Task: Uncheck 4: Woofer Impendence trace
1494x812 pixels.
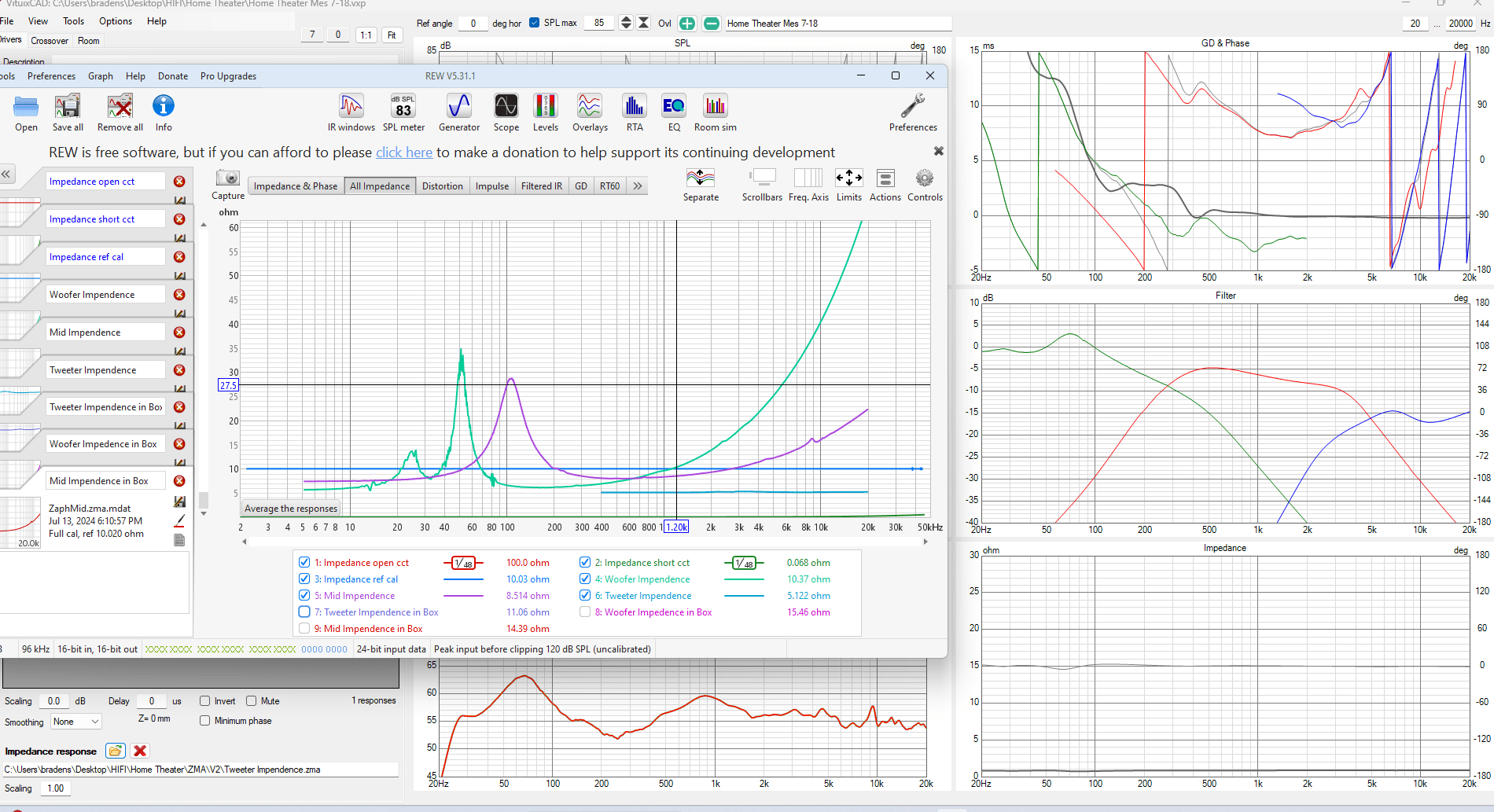Action: [585, 579]
